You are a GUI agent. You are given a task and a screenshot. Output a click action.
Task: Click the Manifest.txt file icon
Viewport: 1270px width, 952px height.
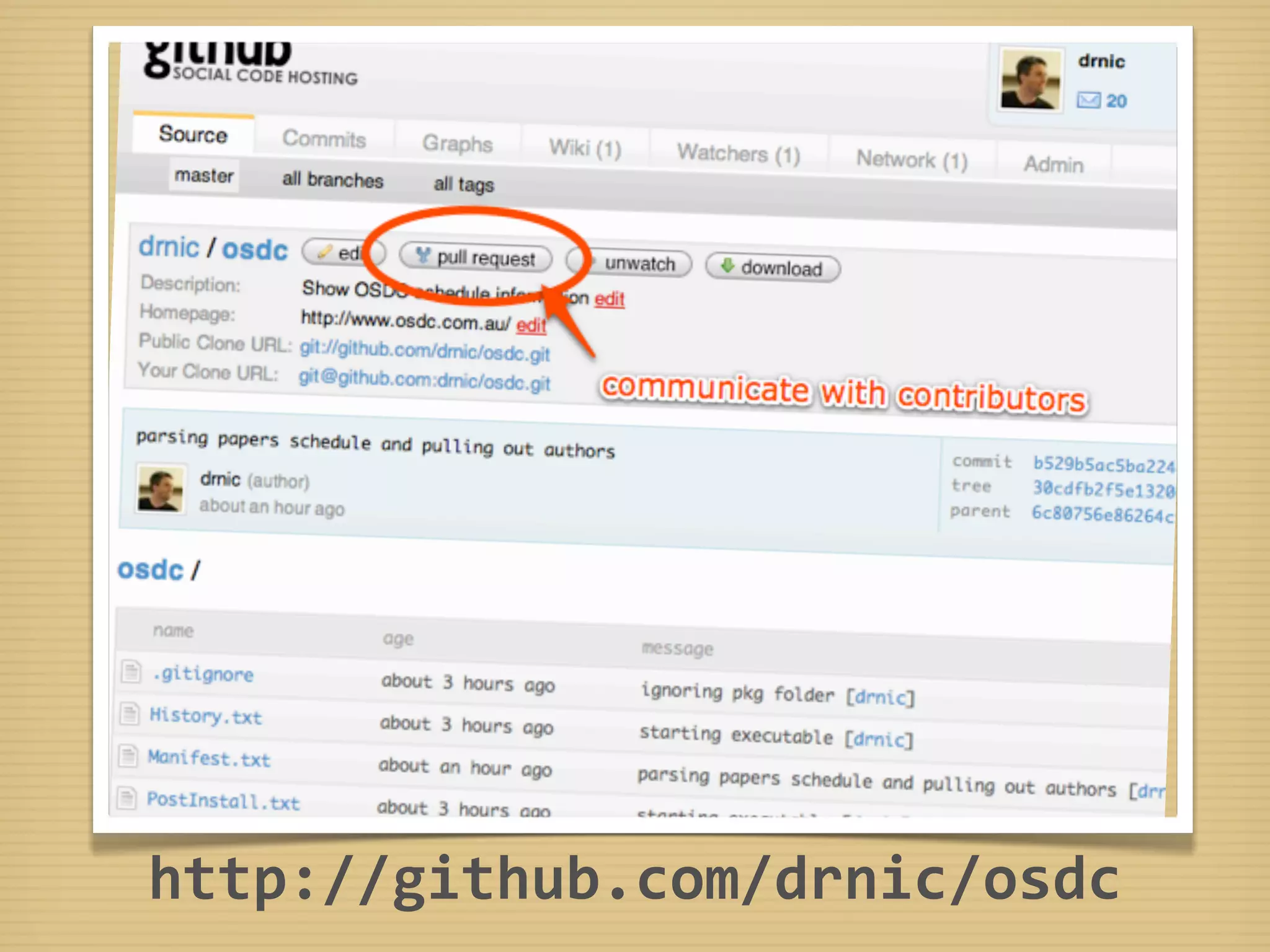click(x=128, y=756)
